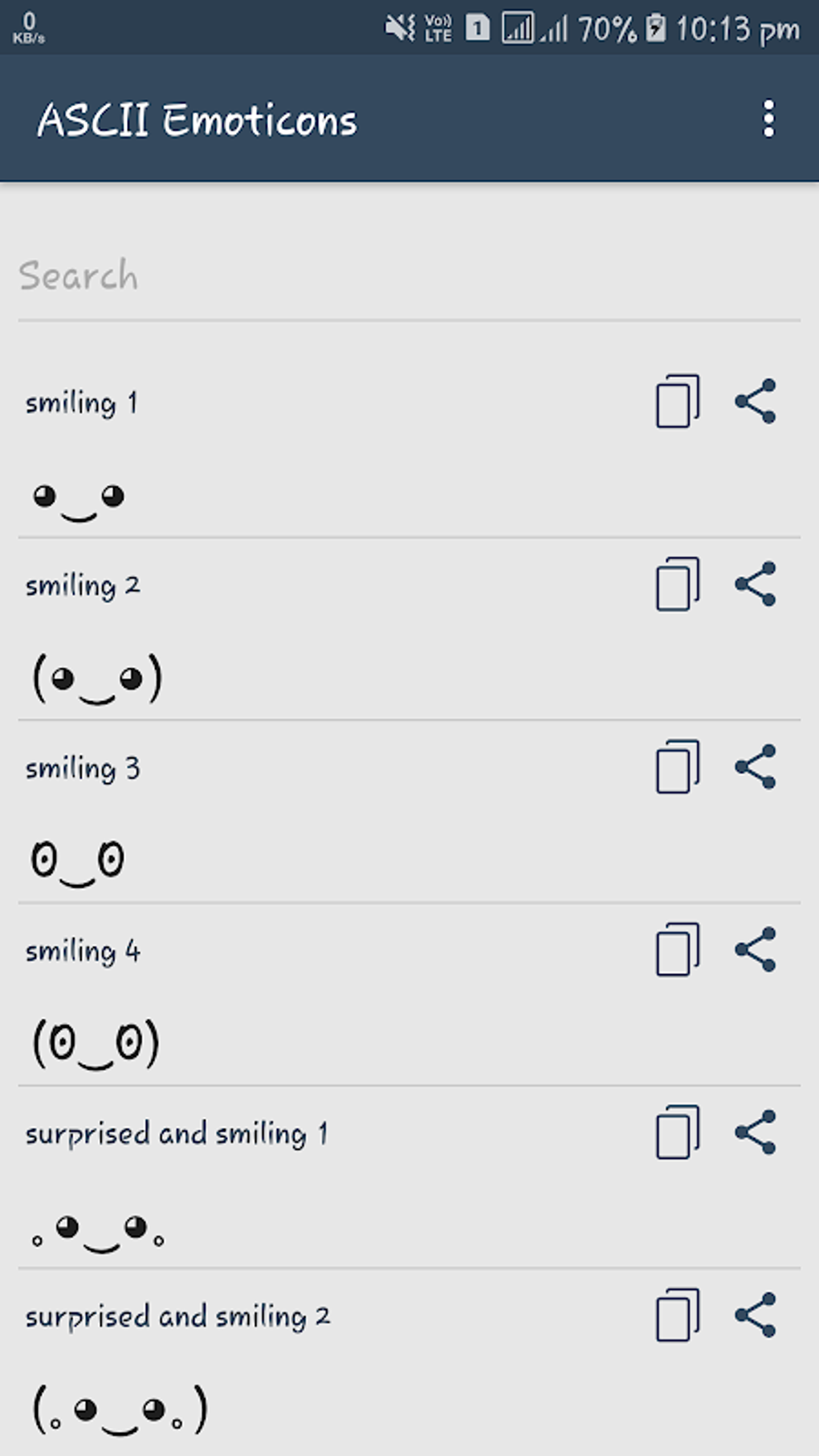The width and height of the screenshot is (819, 1456).
Task: Select the smiling 1 list entry label
Action: 82,402
